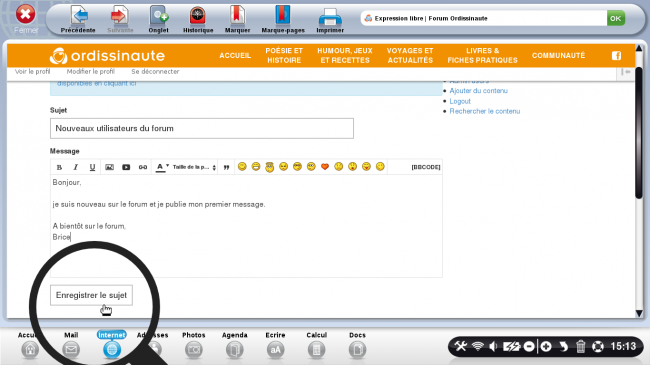The height and width of the screenshot is (365, 650).
Task: Open the Mail application in dock
Action: 71,345
